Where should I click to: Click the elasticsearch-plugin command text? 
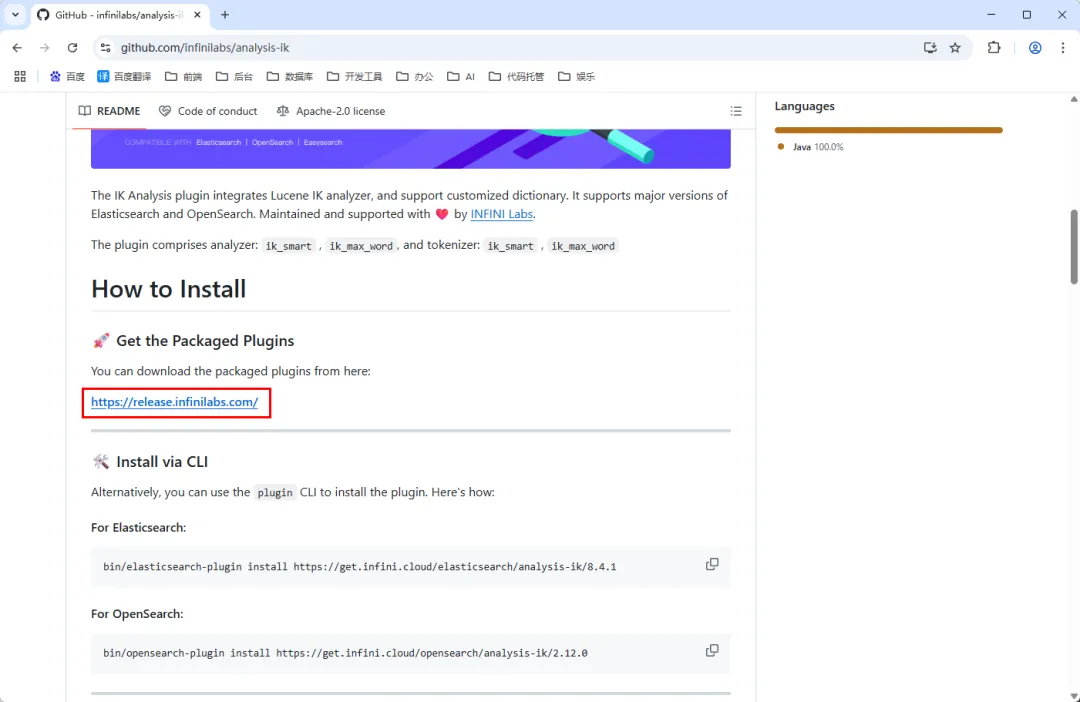coord(360,566)
